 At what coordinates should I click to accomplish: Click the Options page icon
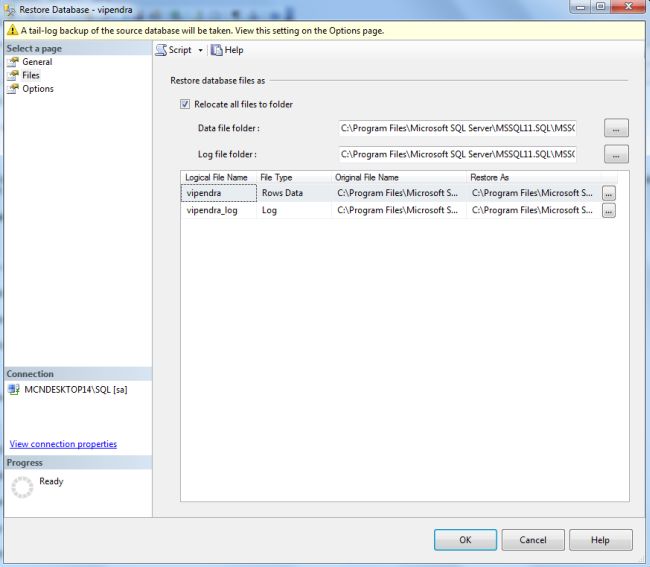click(x=13, y=89)
